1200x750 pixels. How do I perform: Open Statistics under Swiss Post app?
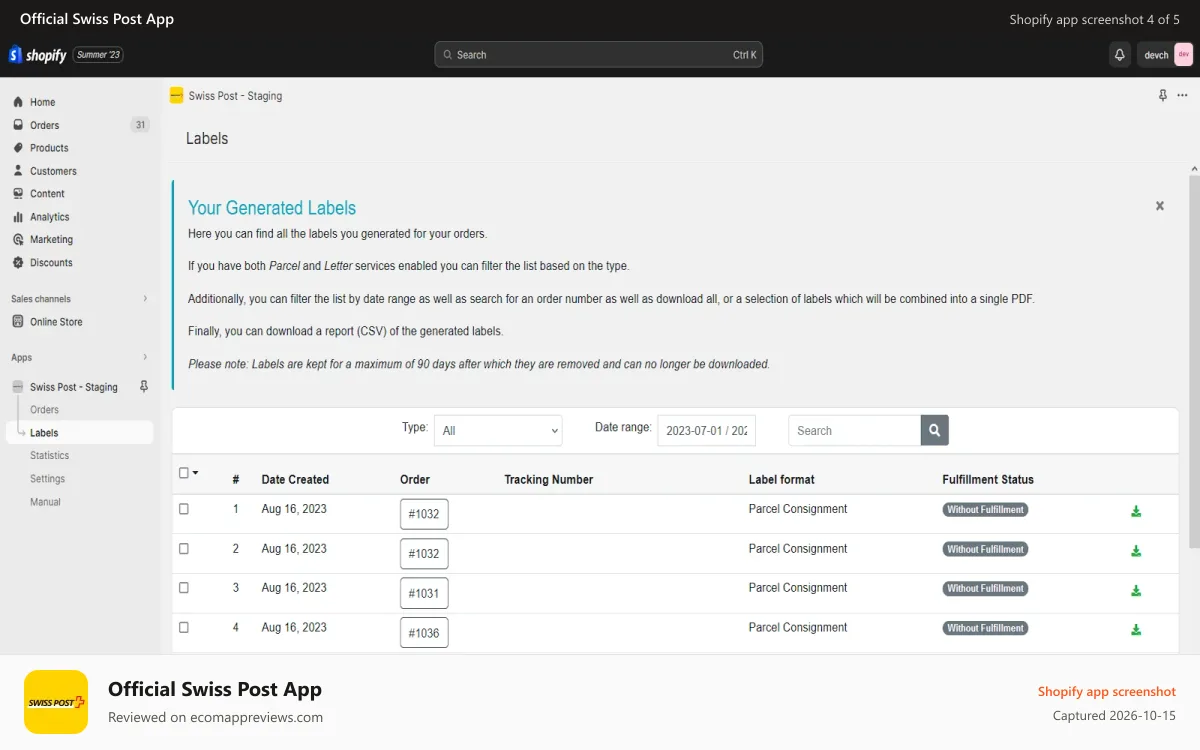point(50,456)
